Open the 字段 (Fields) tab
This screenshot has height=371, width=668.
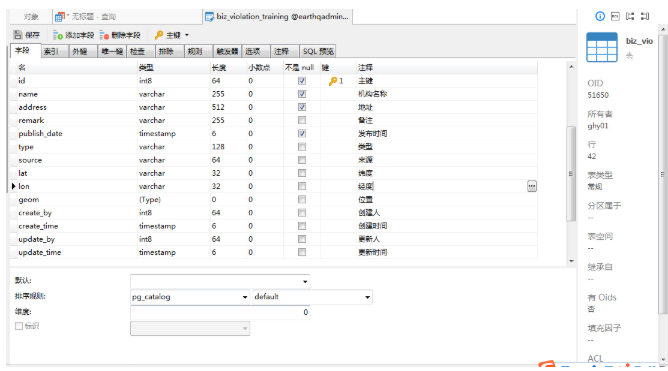point(25,50)
